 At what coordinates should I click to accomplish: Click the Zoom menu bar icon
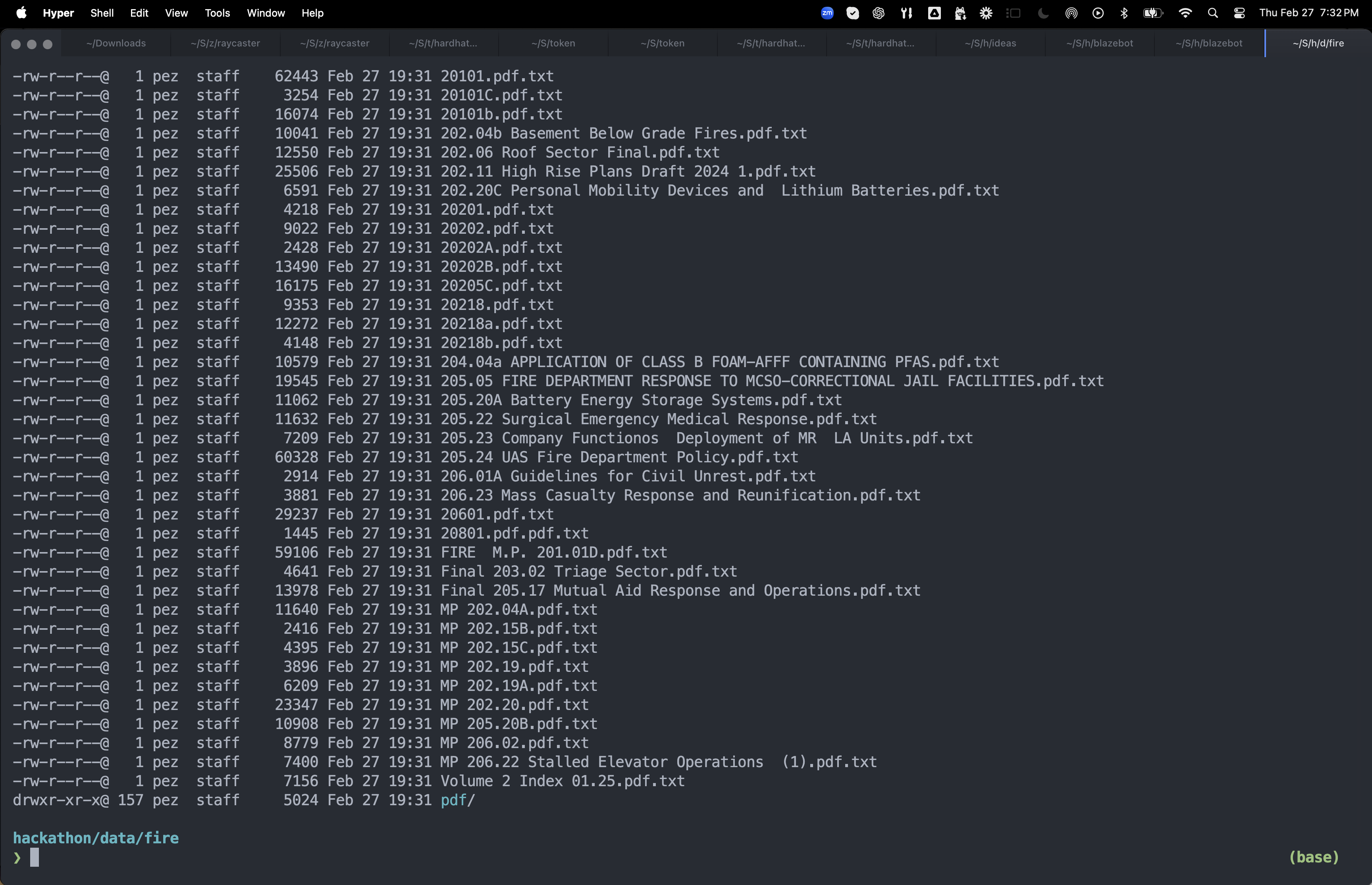click(827, 13)
